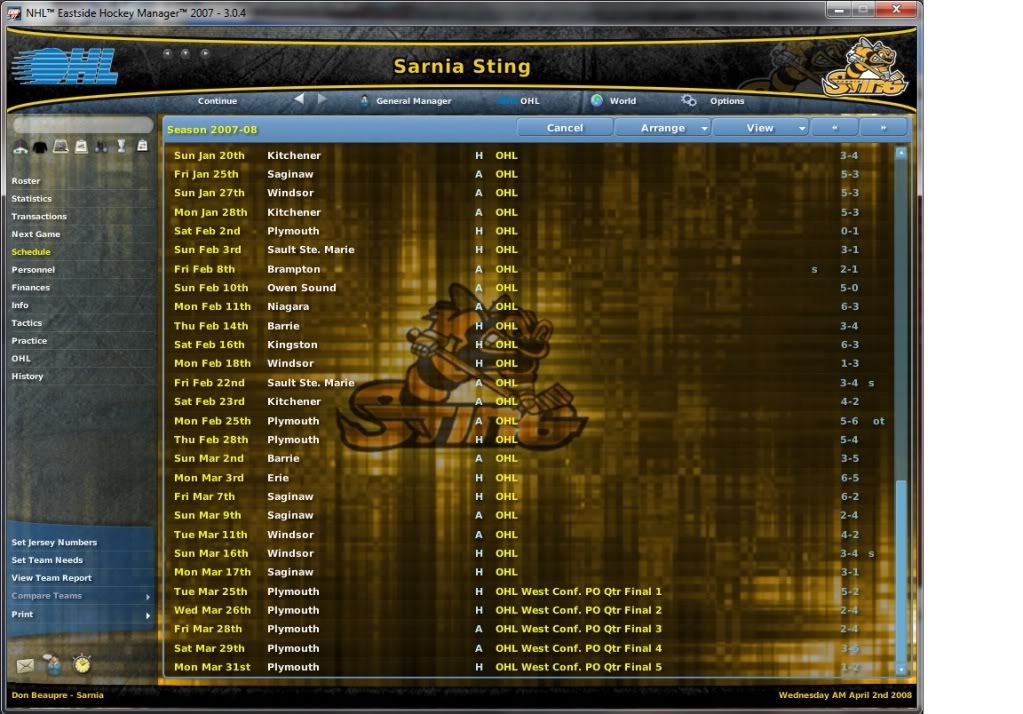This screenshot has width=1023, height=714.
Task: Show next season with the right arrow button
Action: point(883,128)
